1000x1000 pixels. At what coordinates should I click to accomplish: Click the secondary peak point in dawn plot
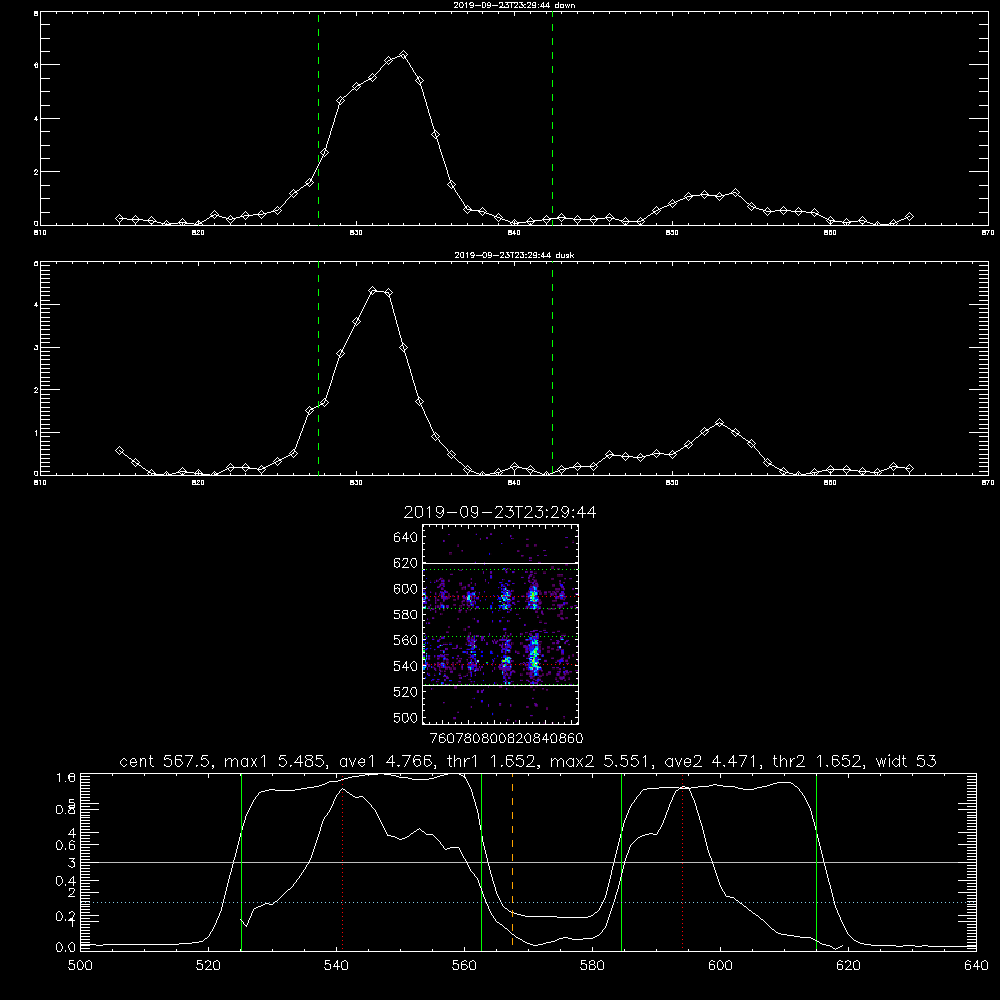(x=735, y=192)
